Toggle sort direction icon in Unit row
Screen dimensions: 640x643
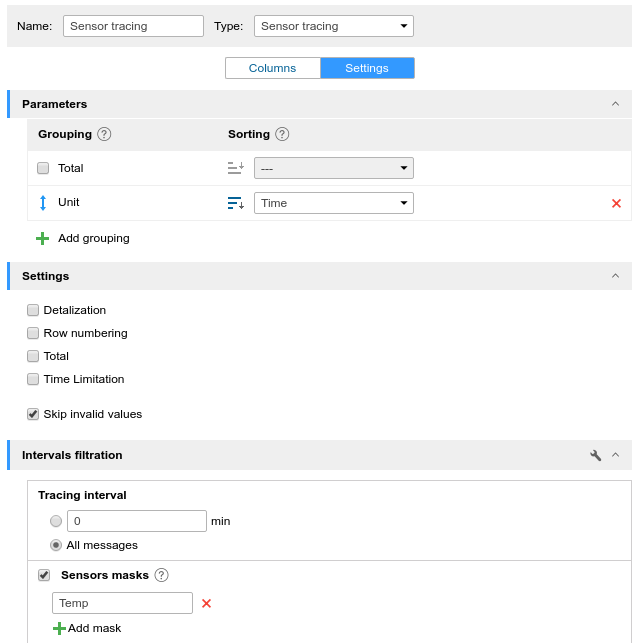[235, 203]
